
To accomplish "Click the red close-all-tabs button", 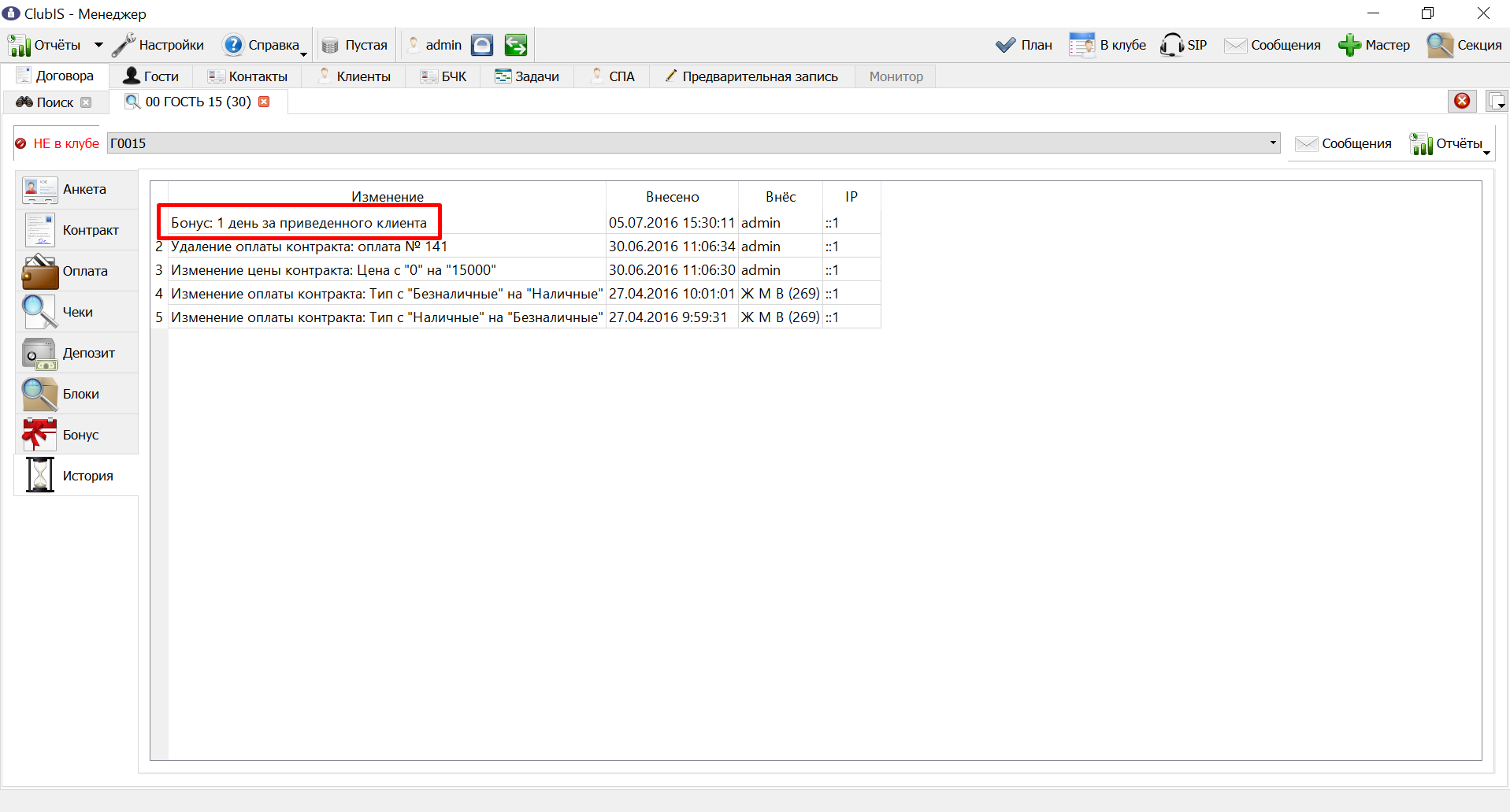I will click(1462, 101).
